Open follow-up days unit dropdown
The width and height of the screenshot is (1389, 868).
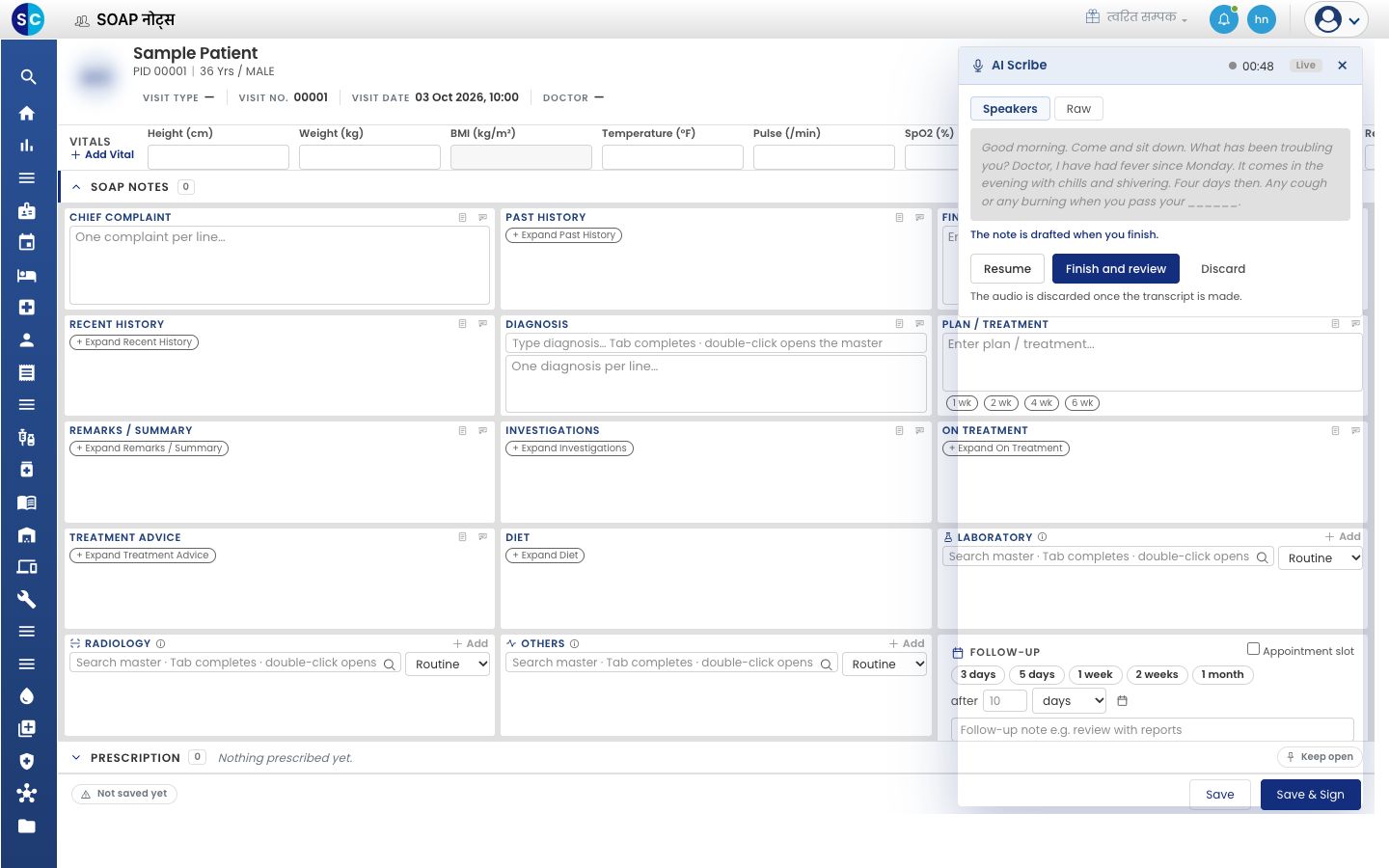1070,701
